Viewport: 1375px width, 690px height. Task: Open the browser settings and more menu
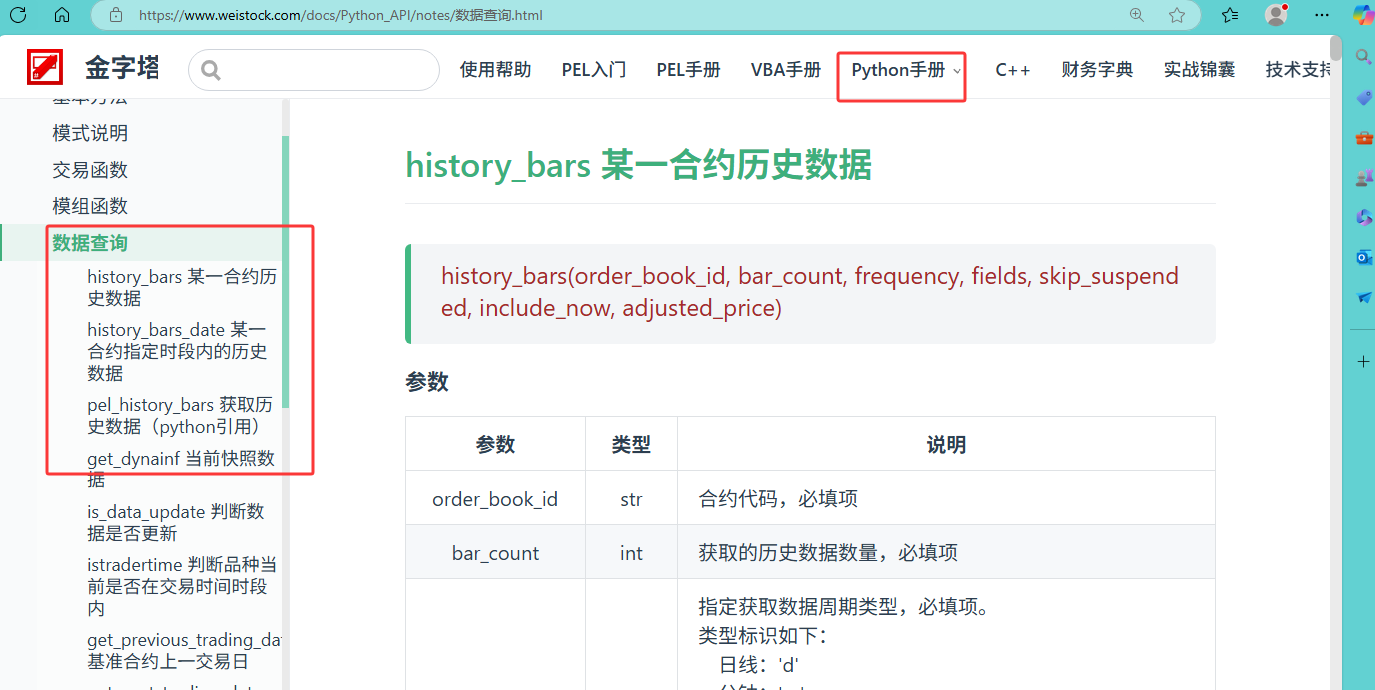1322,15
